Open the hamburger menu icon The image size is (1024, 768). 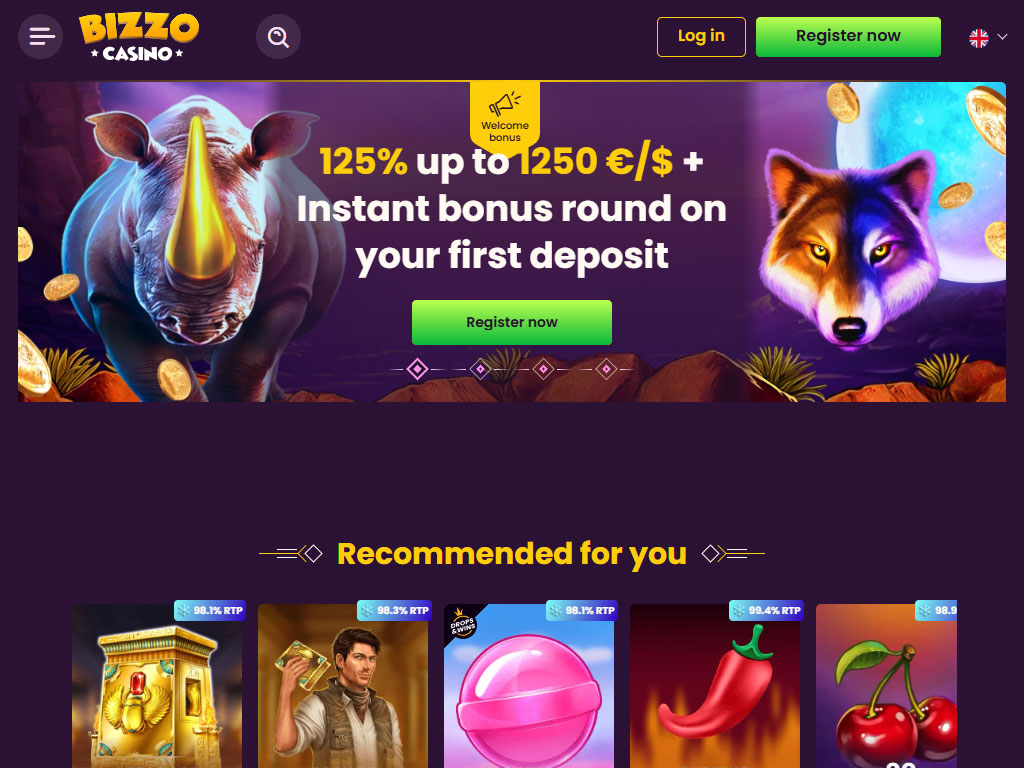click(x=40, y=37)
